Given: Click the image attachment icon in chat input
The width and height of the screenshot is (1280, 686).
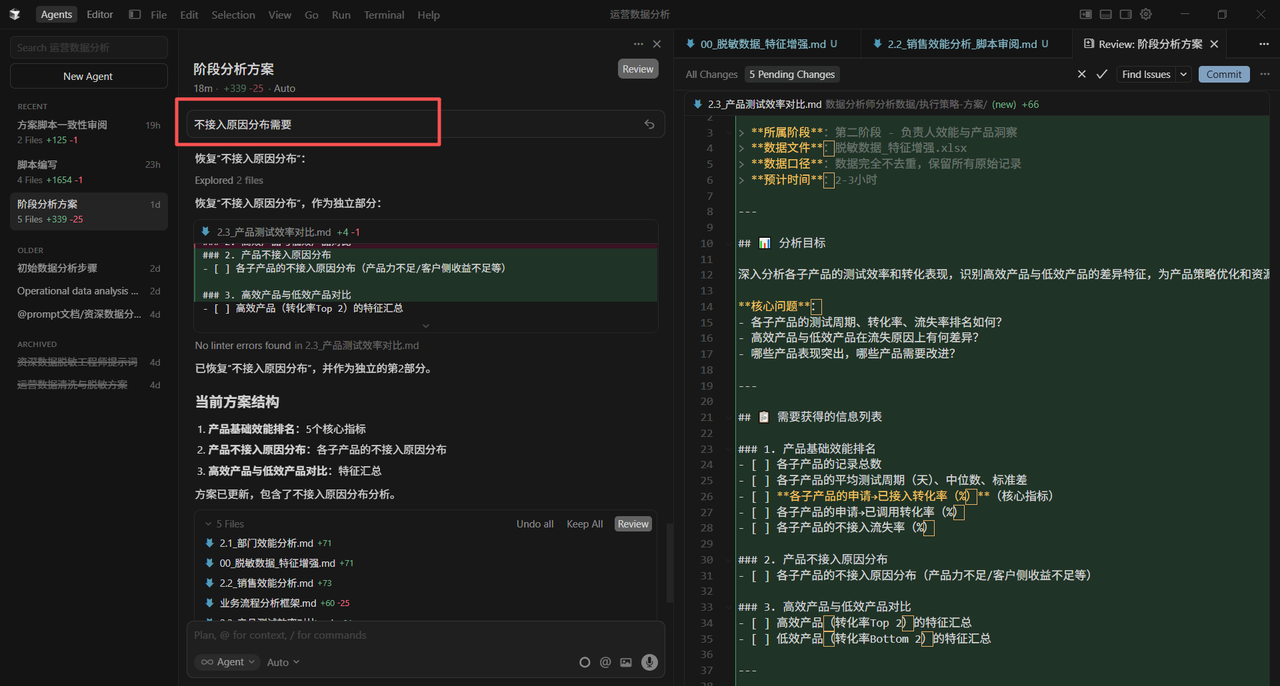Looking at the screenshot, I should [626, 662].
